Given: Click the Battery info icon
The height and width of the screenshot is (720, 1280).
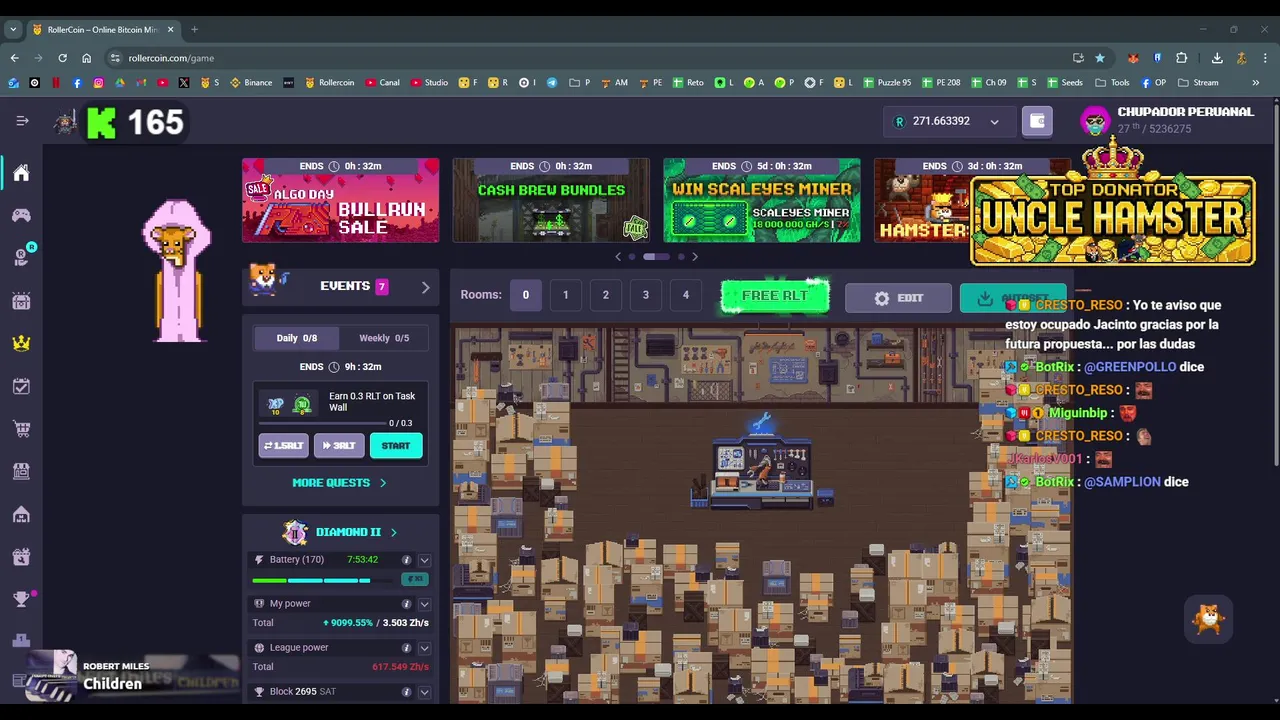Looking at the screenshot, I should tap(406, 560).
